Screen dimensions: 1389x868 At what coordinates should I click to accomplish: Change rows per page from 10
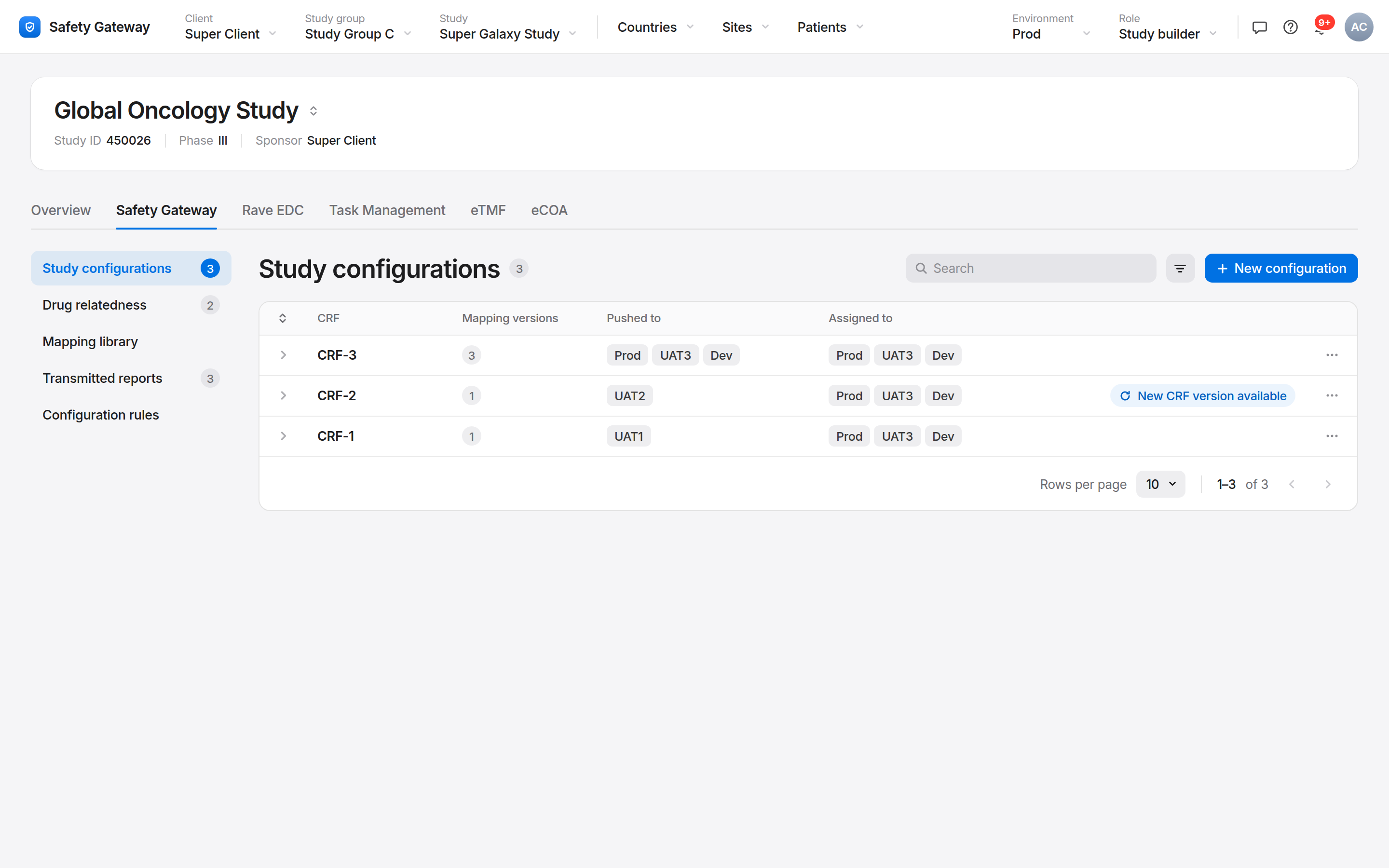[1160, 485]
